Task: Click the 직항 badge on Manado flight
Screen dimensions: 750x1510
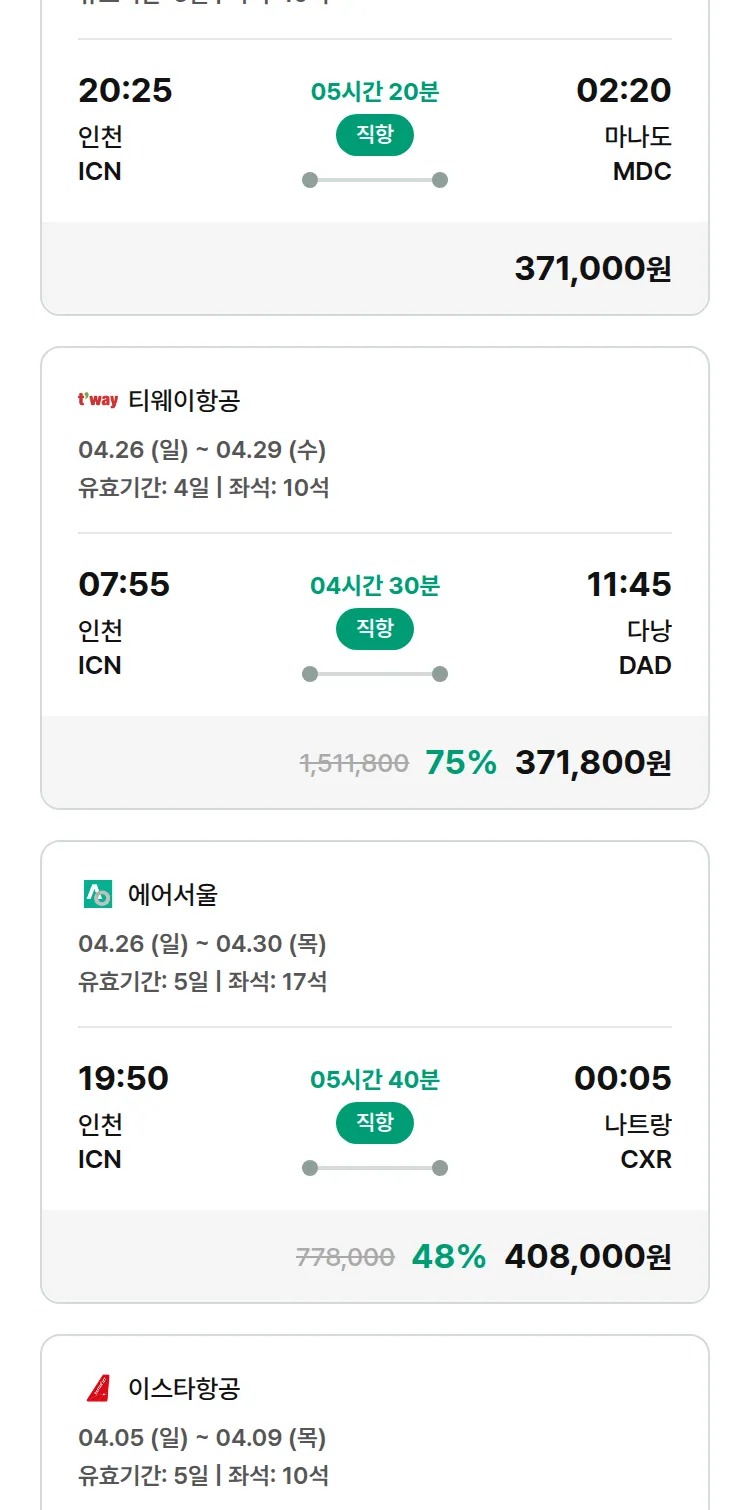Action: [375, 135]
